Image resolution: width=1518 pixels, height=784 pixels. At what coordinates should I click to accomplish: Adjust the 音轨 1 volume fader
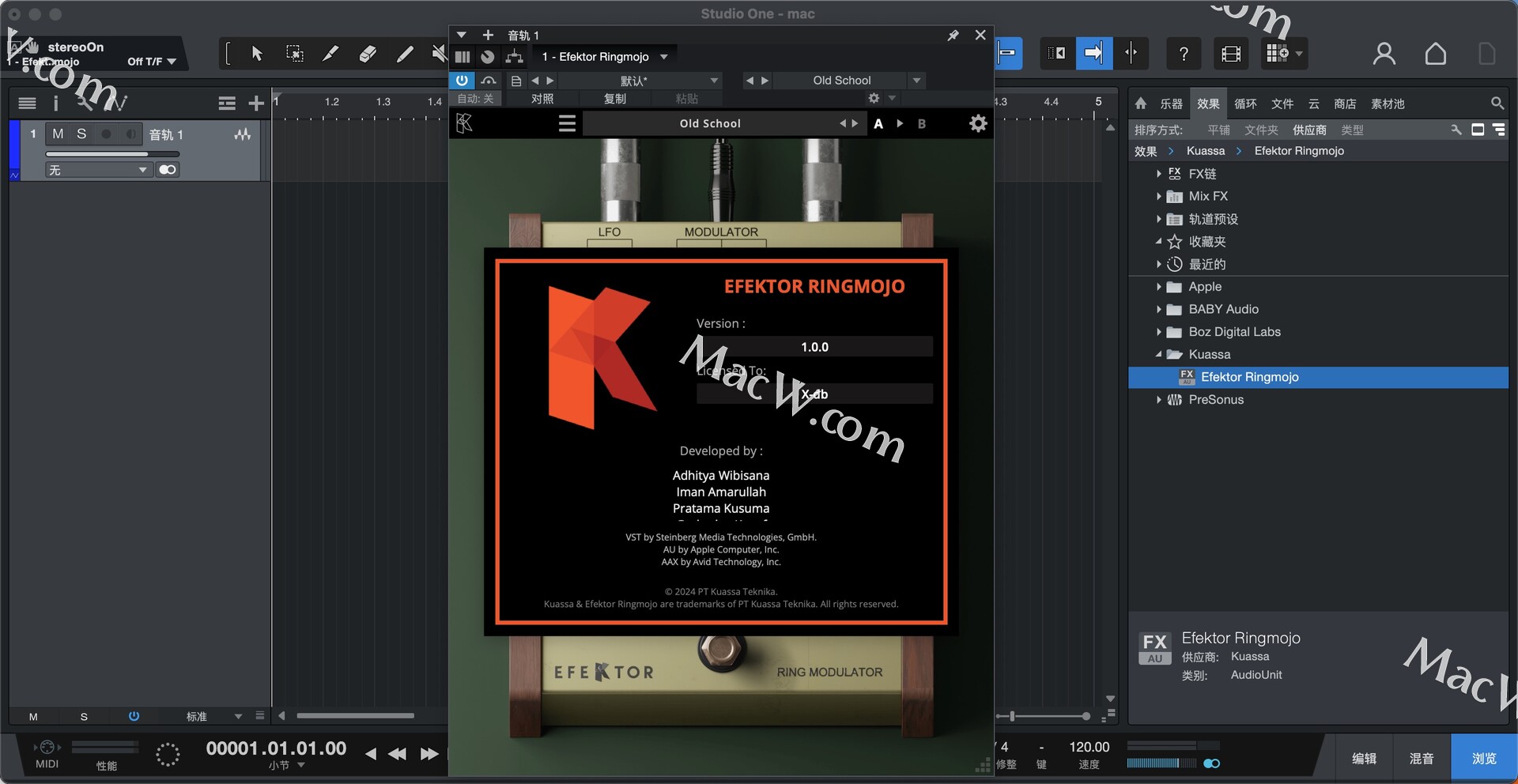tap(112, 154)
